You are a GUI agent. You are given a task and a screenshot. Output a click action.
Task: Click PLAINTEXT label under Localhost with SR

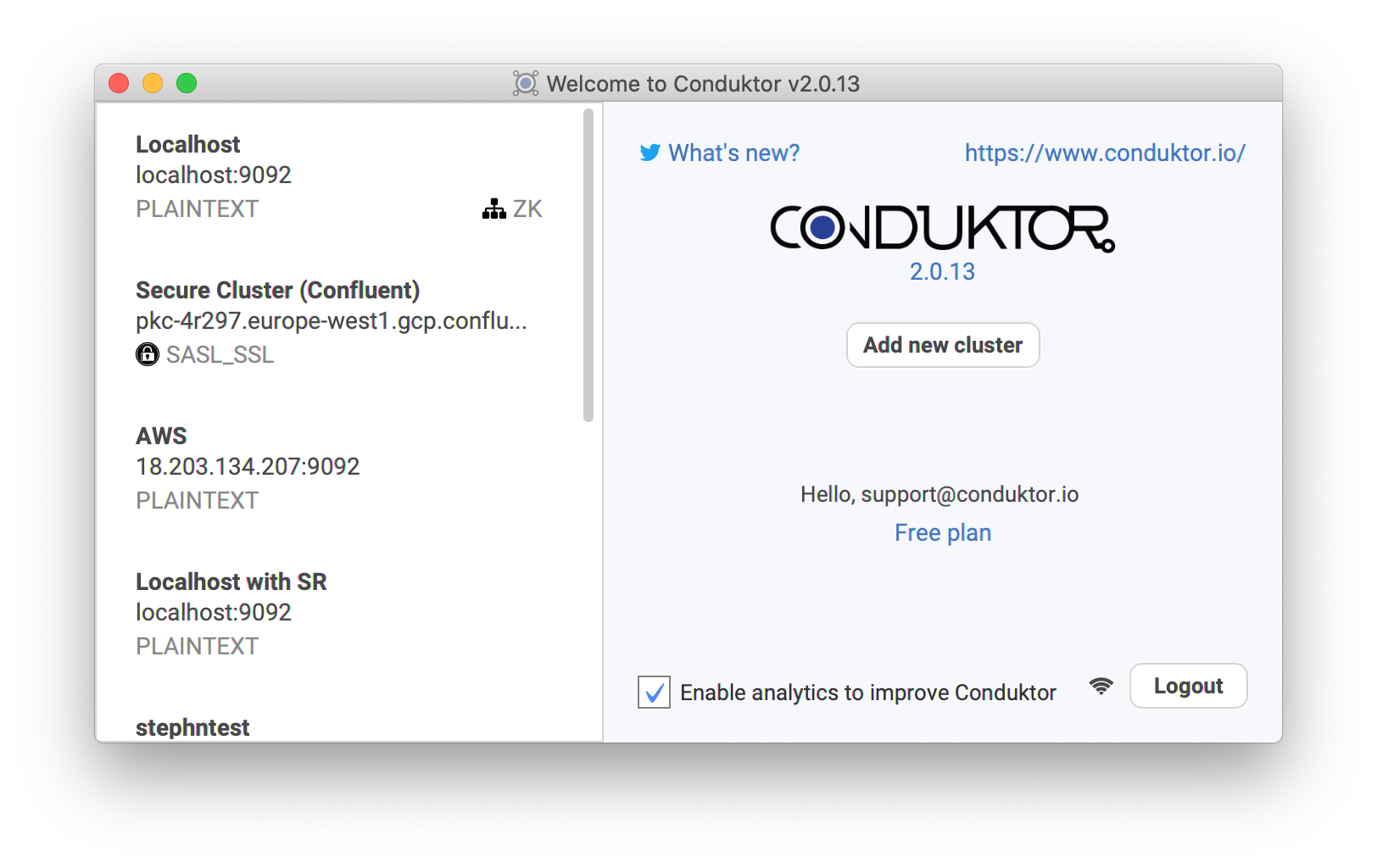[x=197, y=646]
